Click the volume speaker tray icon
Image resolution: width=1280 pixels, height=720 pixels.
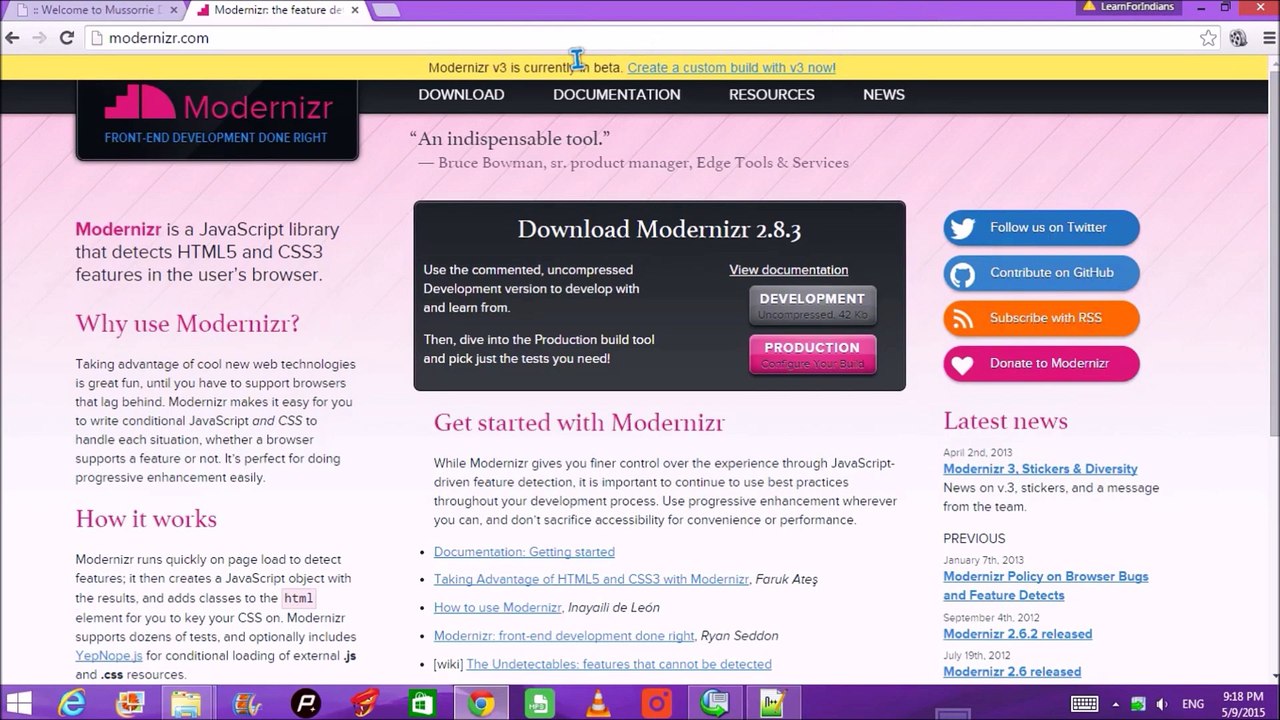point(1162,704)
